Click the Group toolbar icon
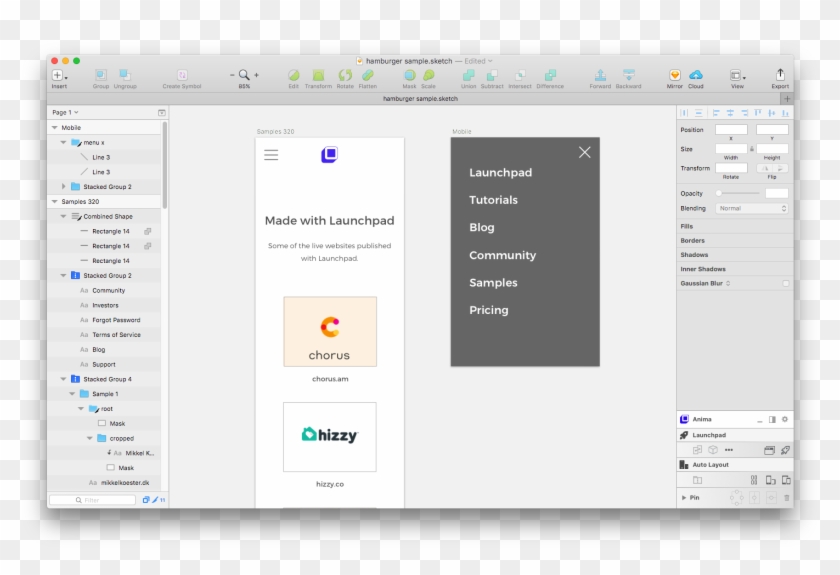 [101, 75]
